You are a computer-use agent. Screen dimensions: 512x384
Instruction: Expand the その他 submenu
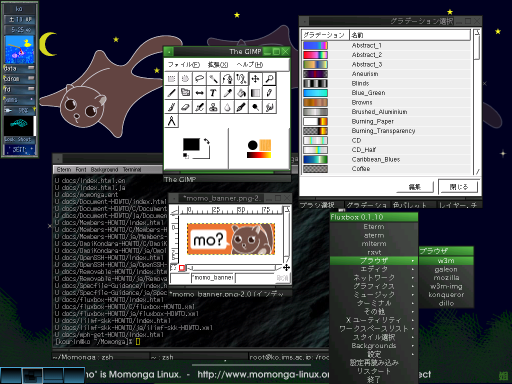tap(374, 312)
